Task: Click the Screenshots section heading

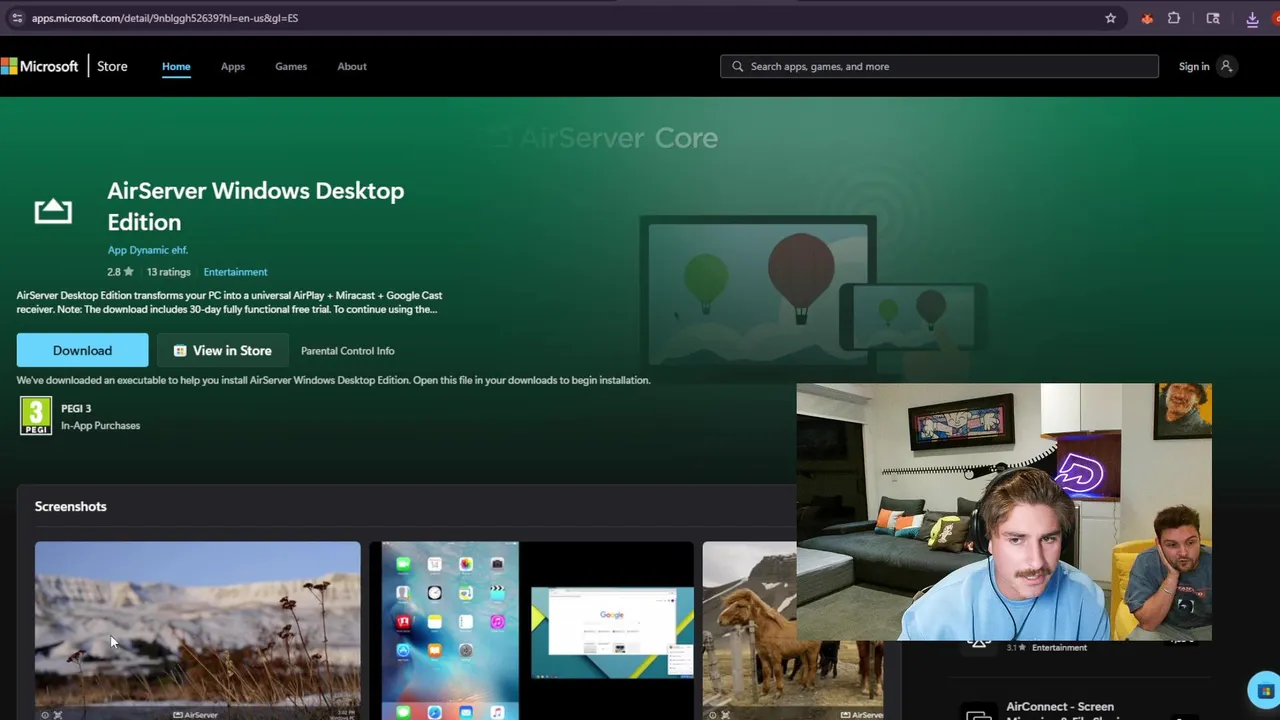Action: (x=70, y=506)
